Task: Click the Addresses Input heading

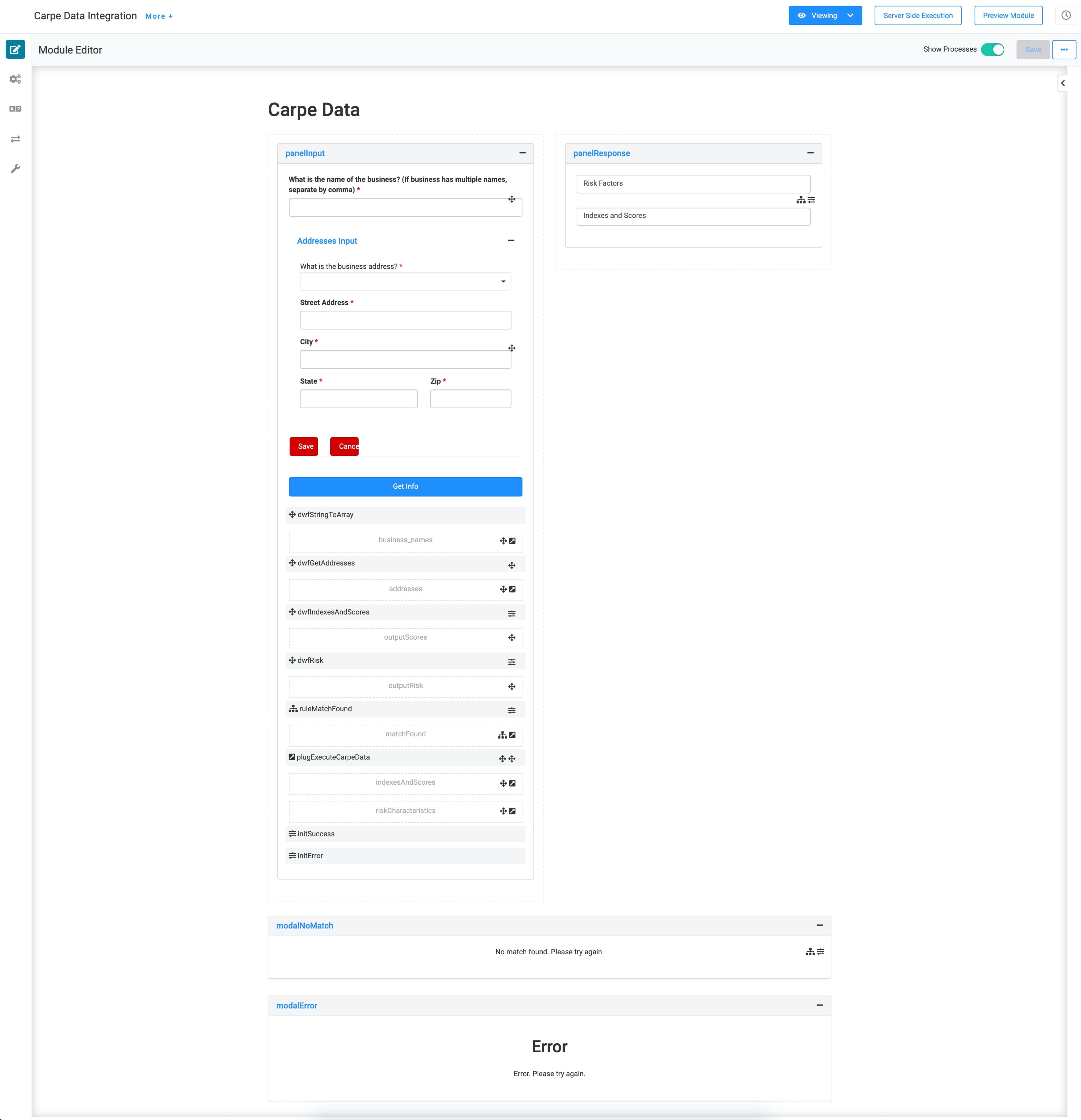Action: click(327, 241)
